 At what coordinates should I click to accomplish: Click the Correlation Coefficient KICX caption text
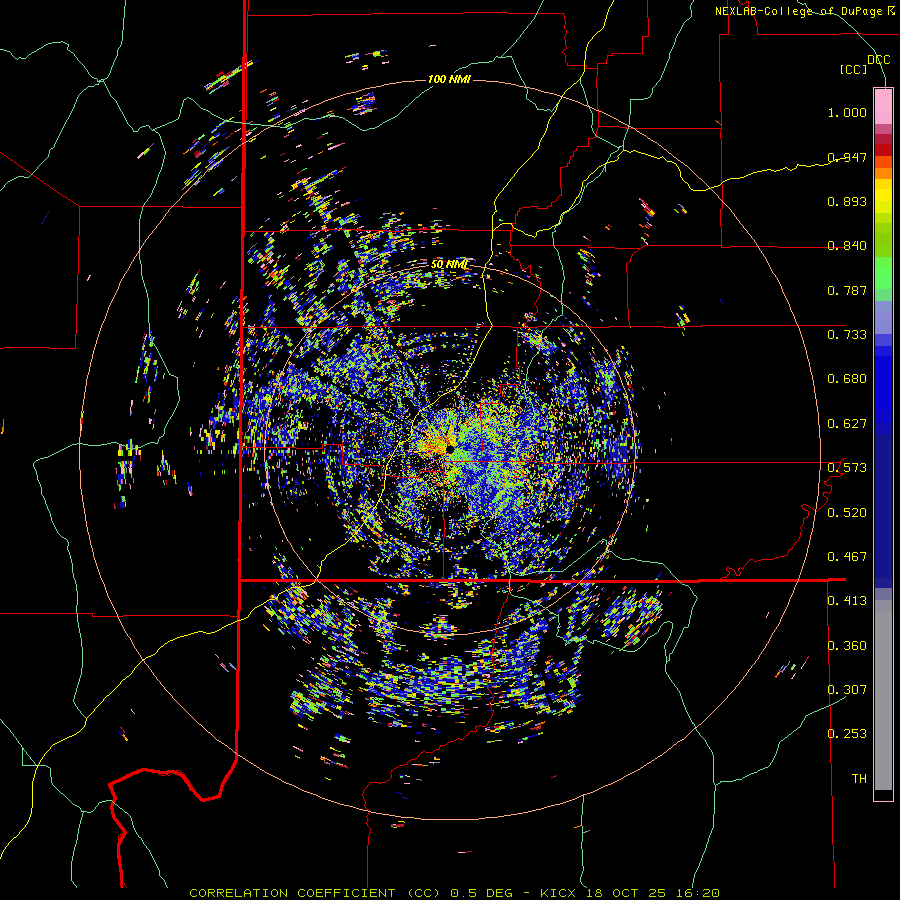[x=454, y=893]
